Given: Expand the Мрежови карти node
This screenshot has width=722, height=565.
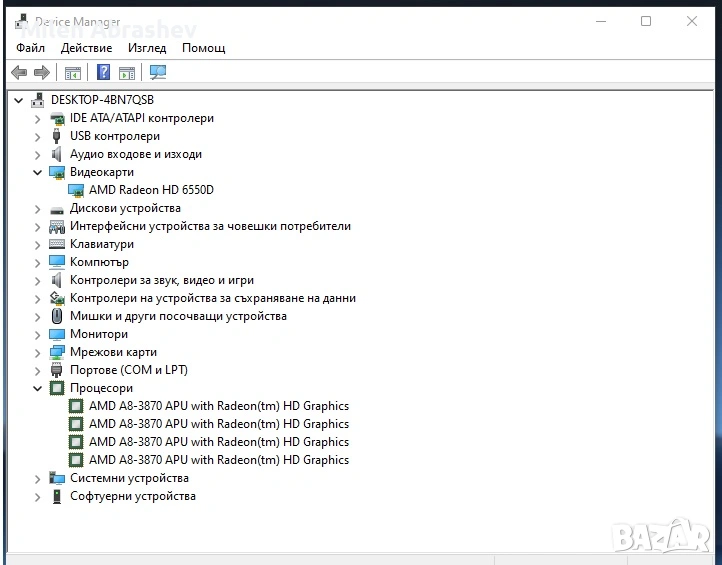Looking at the screenshot, I should pyautogui.click(x=38, y=352).
